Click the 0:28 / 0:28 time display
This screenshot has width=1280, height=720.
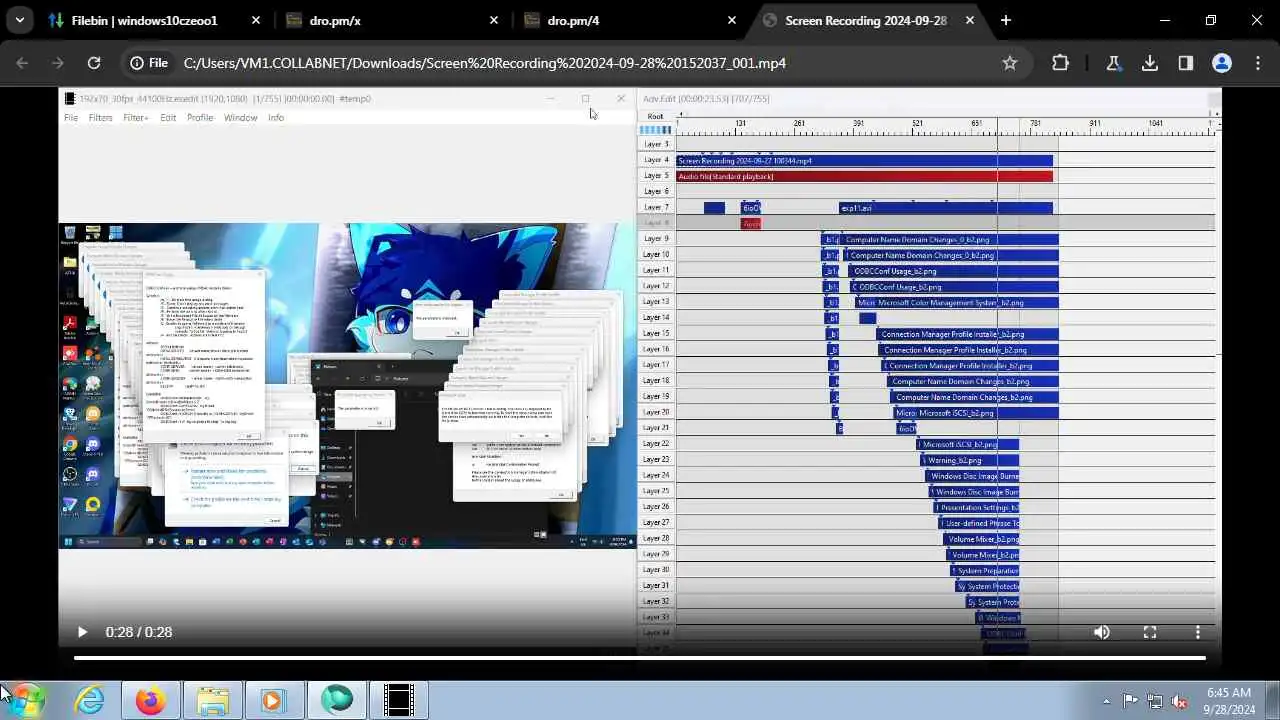(139, 632)
